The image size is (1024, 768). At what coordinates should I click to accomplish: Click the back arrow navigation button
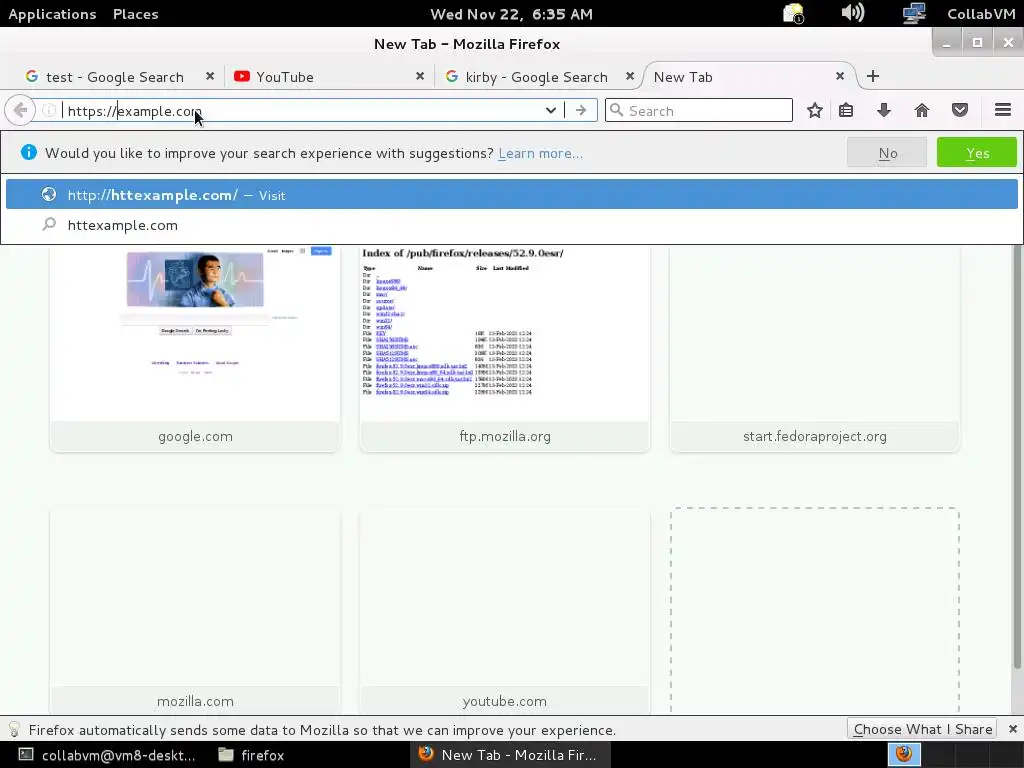point(20,110)
